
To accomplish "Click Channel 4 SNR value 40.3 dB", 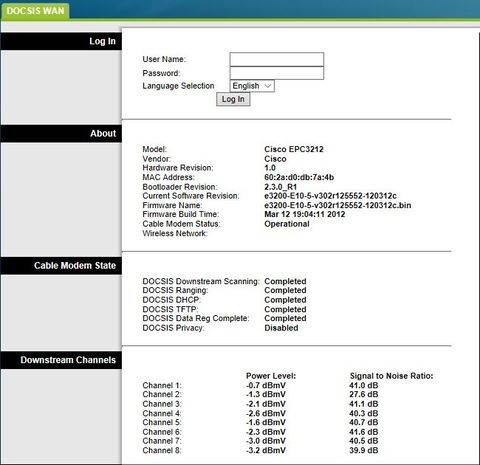I will pyautogui.click(x=364, y=413).
